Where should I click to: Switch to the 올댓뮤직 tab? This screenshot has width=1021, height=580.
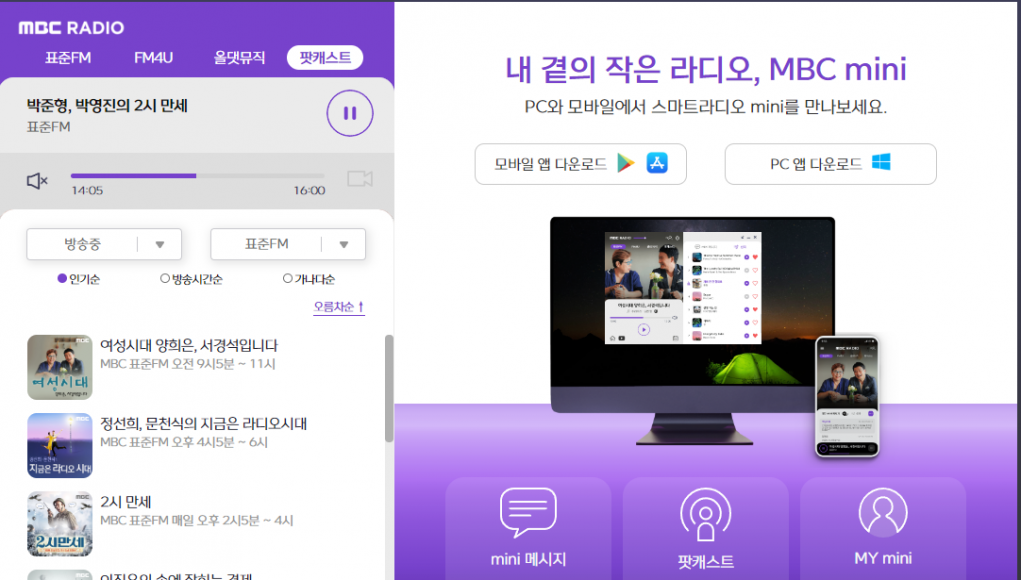pyautogui.click(x=239, y=58)
